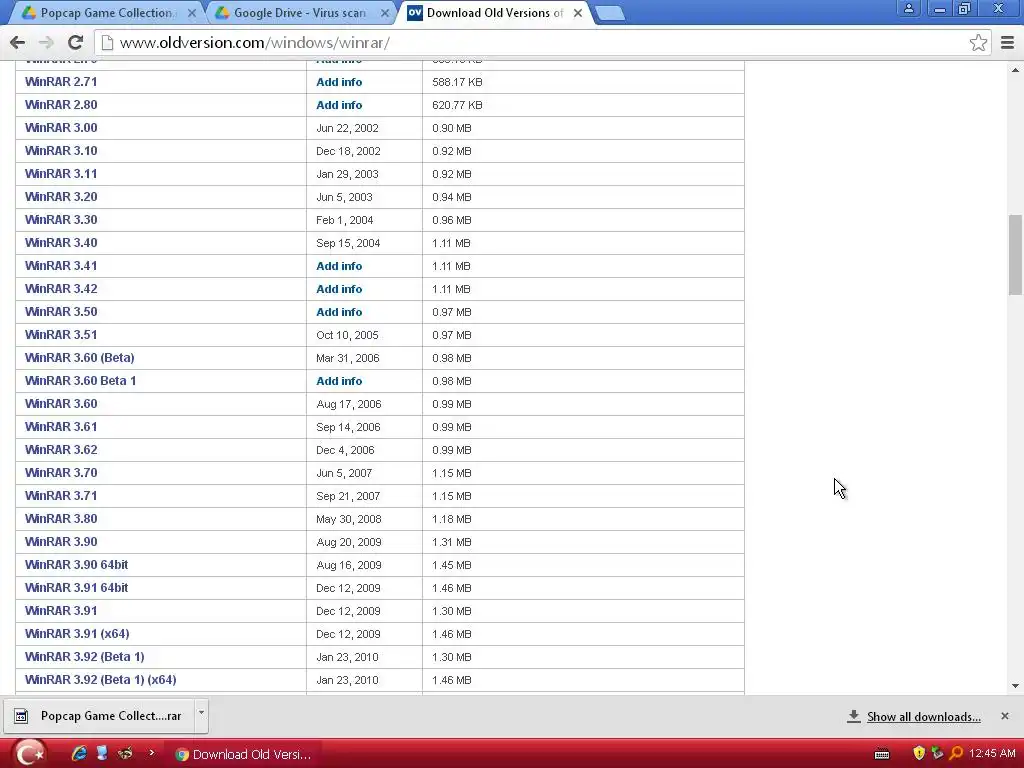Open the WinRAR 3.90 64bit link
1024x768 pixels.
[76, 564]
